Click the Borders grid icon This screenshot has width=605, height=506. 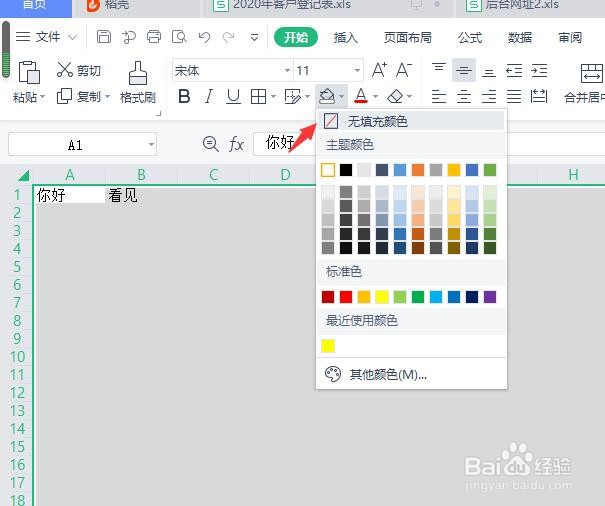click(x=258, y=96)
